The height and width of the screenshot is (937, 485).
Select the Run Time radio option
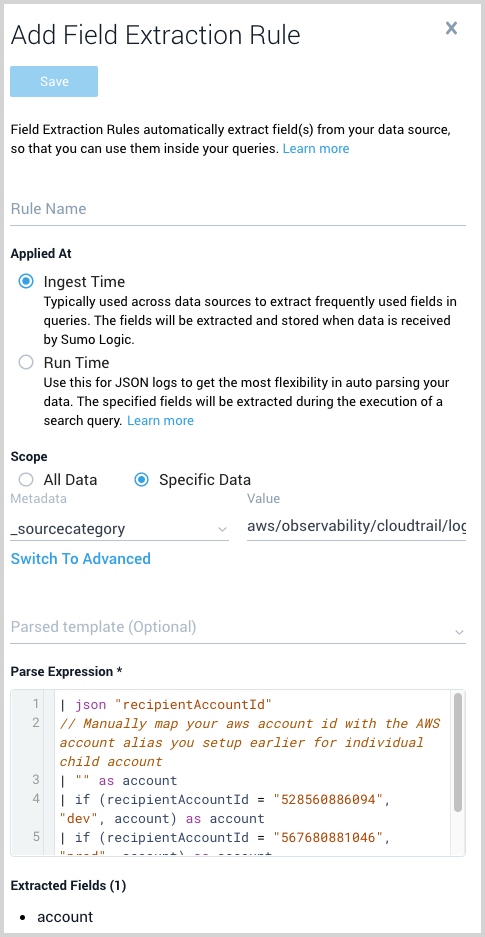[x=26, y=362]
